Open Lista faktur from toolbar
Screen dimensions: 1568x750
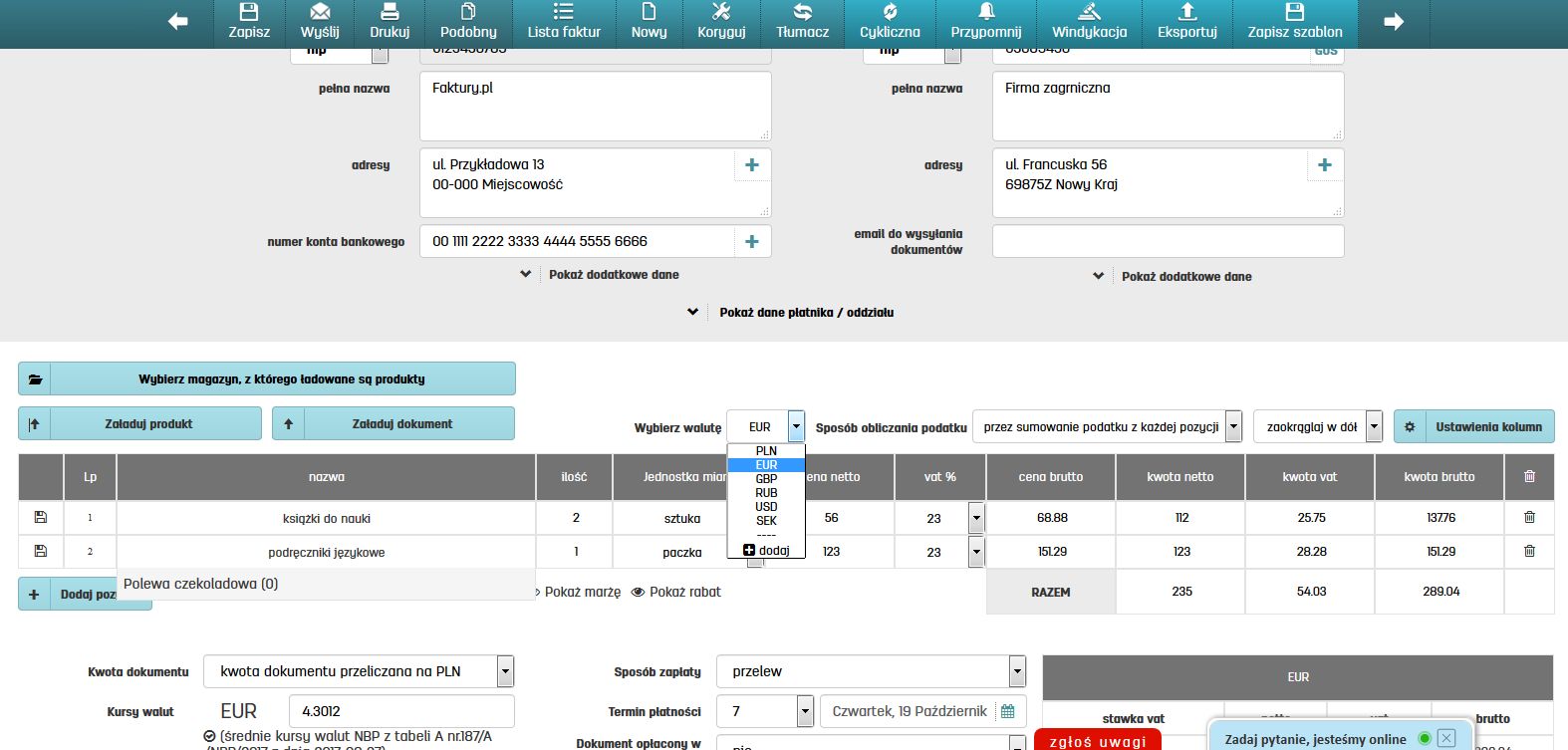[564, 22]
